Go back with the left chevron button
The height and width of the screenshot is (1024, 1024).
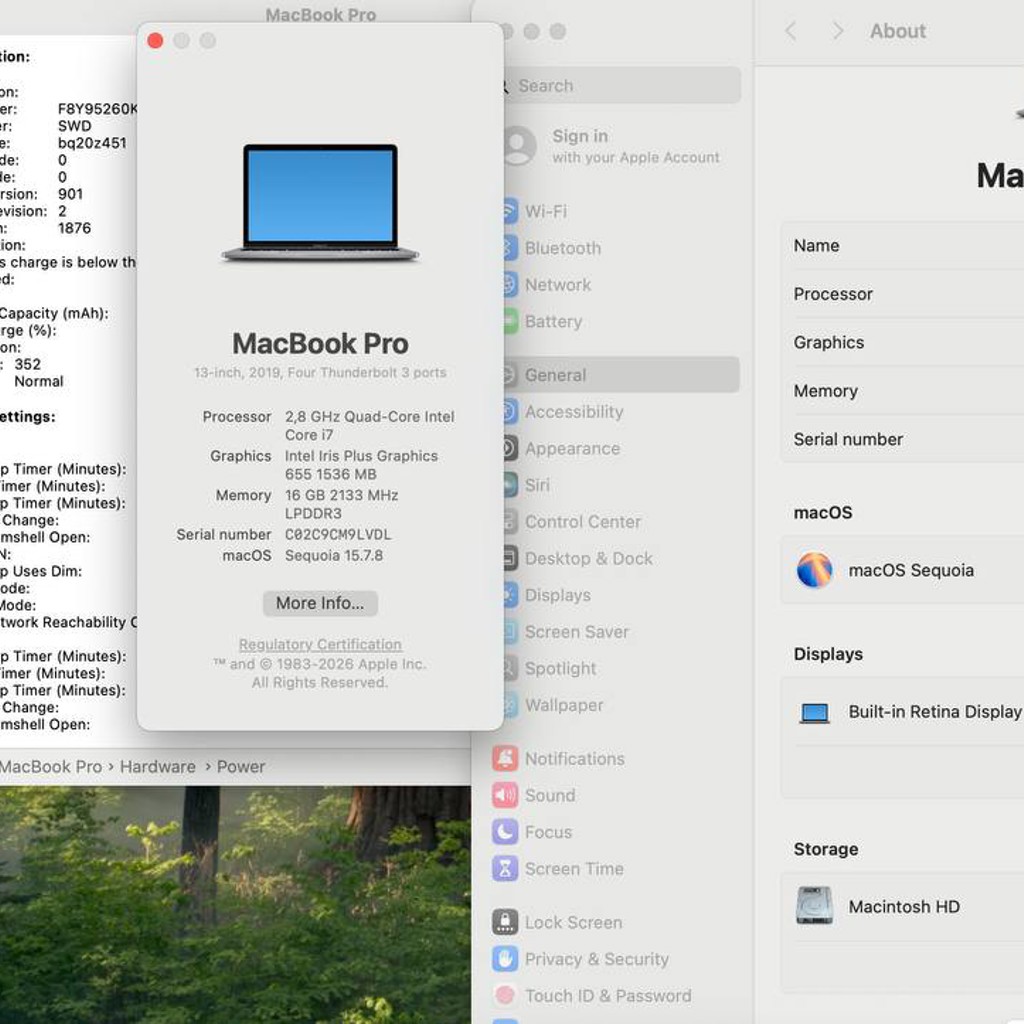click(791, 31)
